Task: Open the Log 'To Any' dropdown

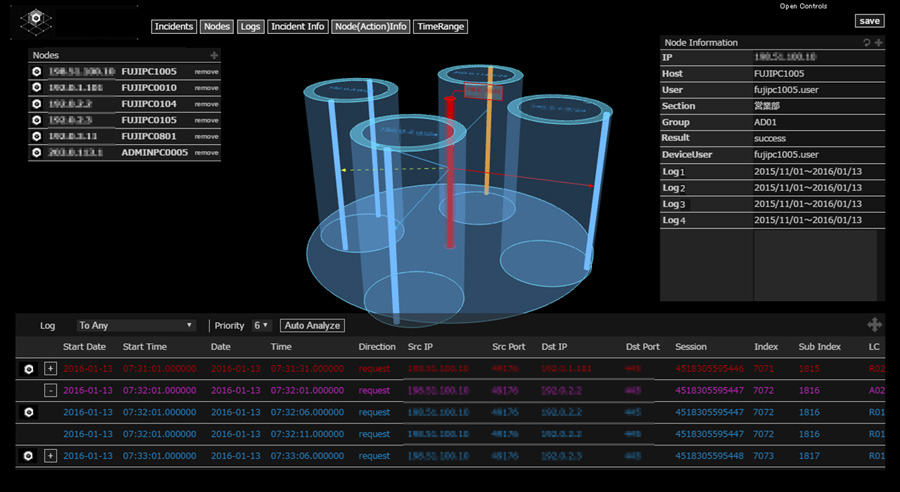Action: [136, 326]
